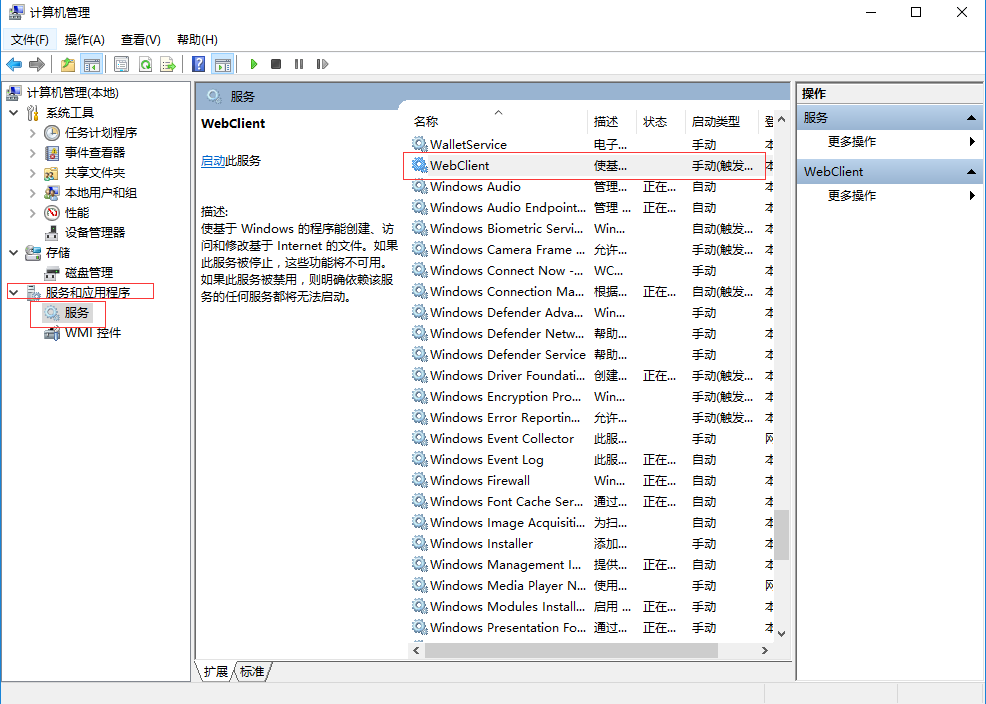Image resolution: width=986 pixels, height=704 pixels.
Task: Sort services by 启动类型 column header
Action: 716,121
